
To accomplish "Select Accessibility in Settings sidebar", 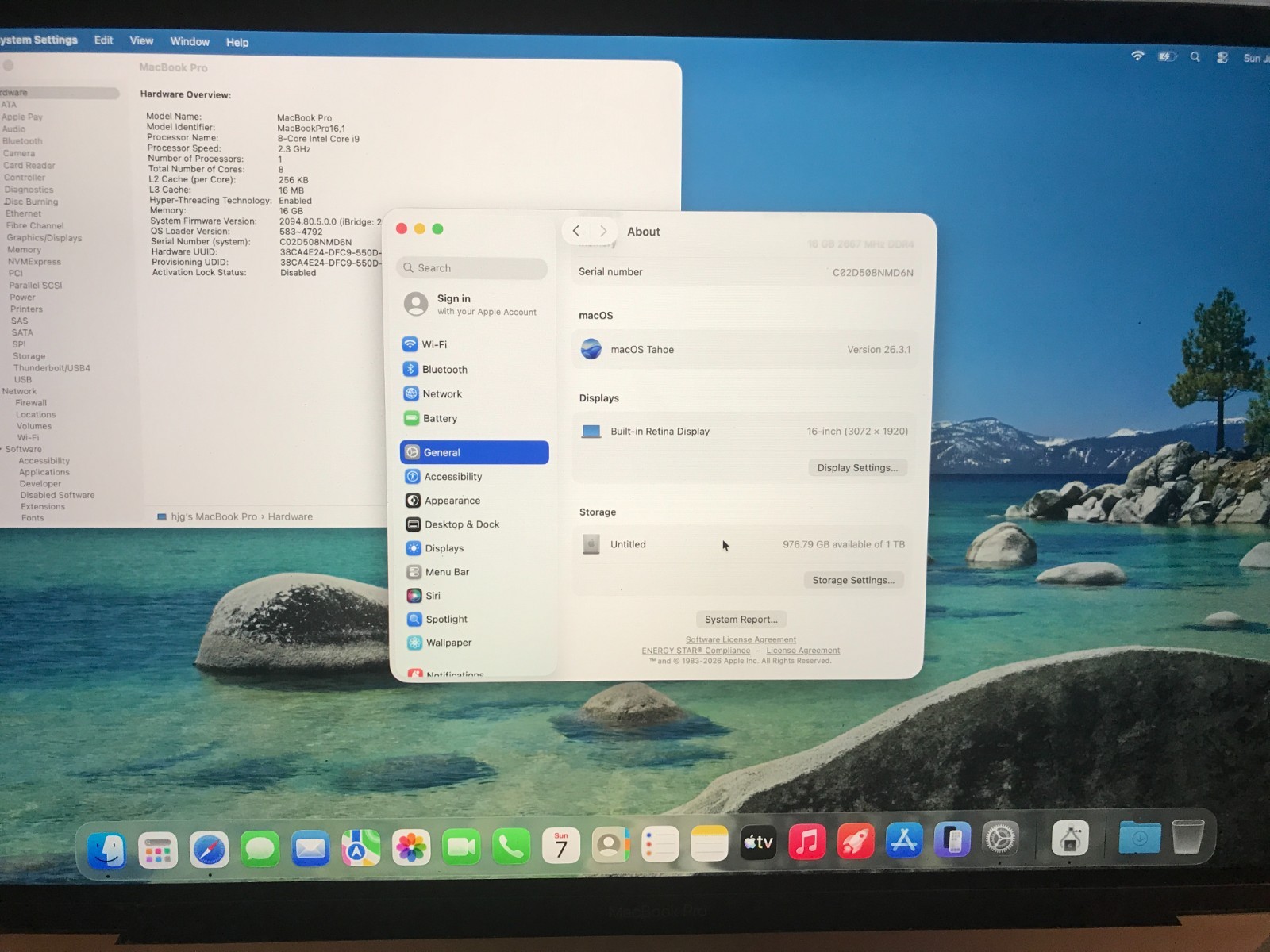I will click(475, 477).
